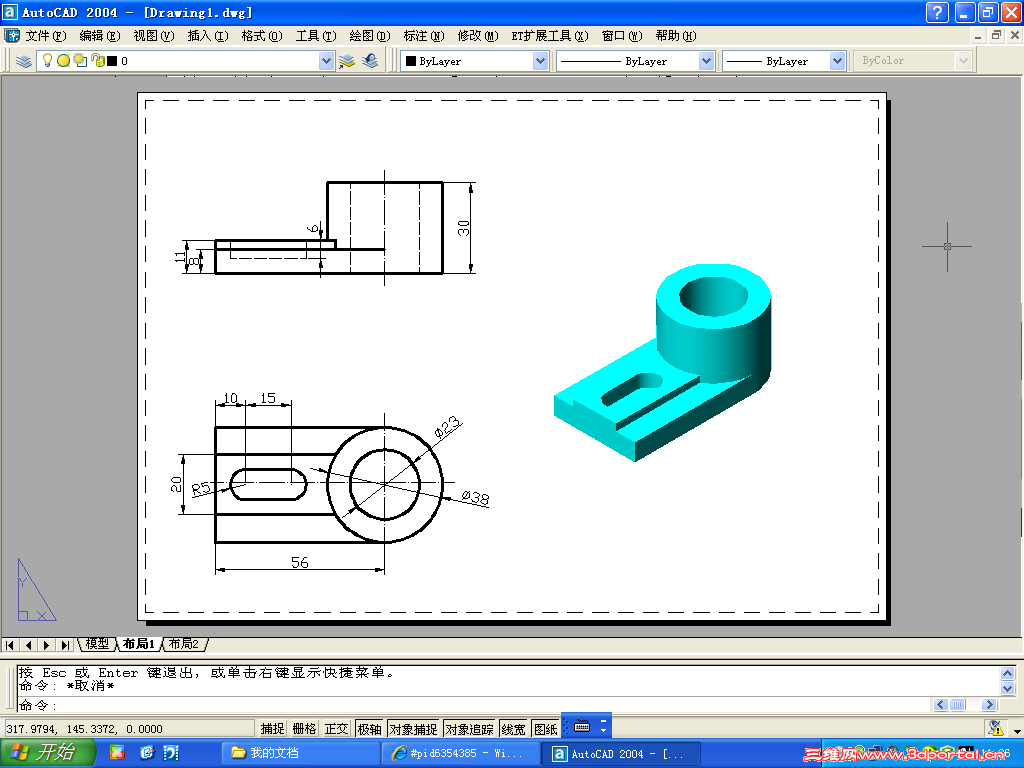Open the 插入(I) menu
Image resolution: width=1024 pixels, height=768 pixels.
tap(208, 36)
